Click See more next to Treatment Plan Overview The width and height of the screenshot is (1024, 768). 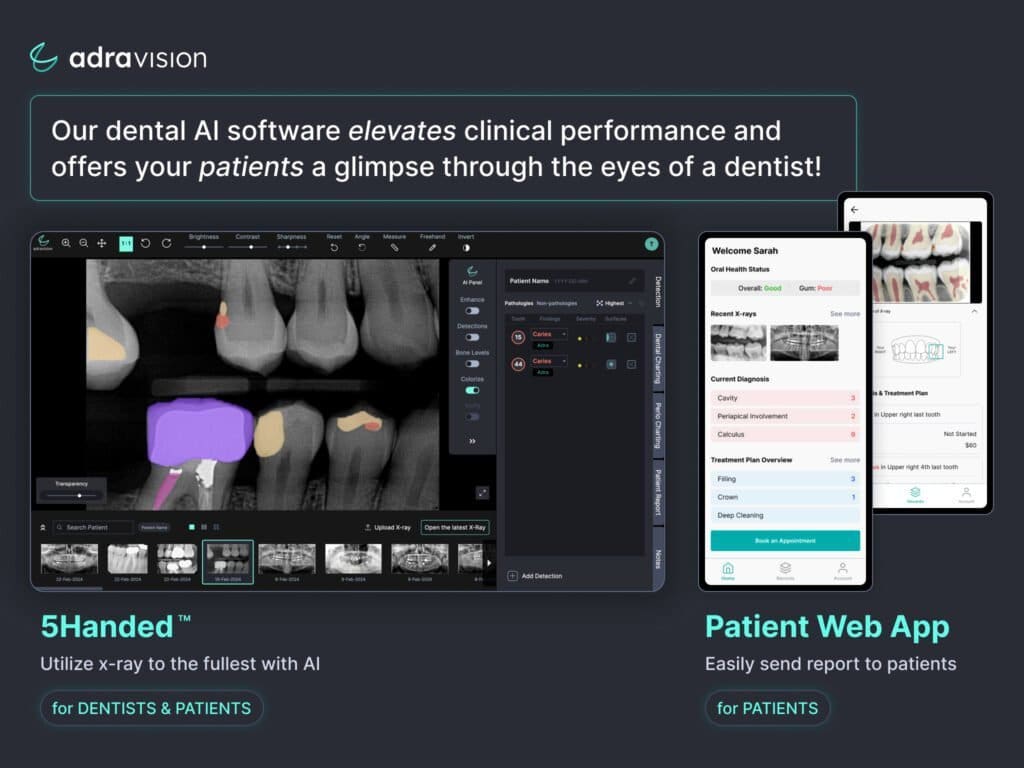(x=845, y=460)
